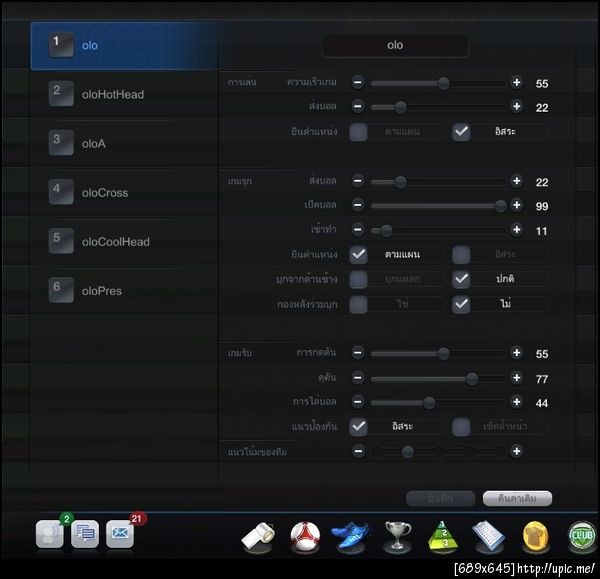Enable บุกแหลก wing attack option
The height and width of the screenshot is (579, 600).
pyautogui.click(x=359, y=279)
